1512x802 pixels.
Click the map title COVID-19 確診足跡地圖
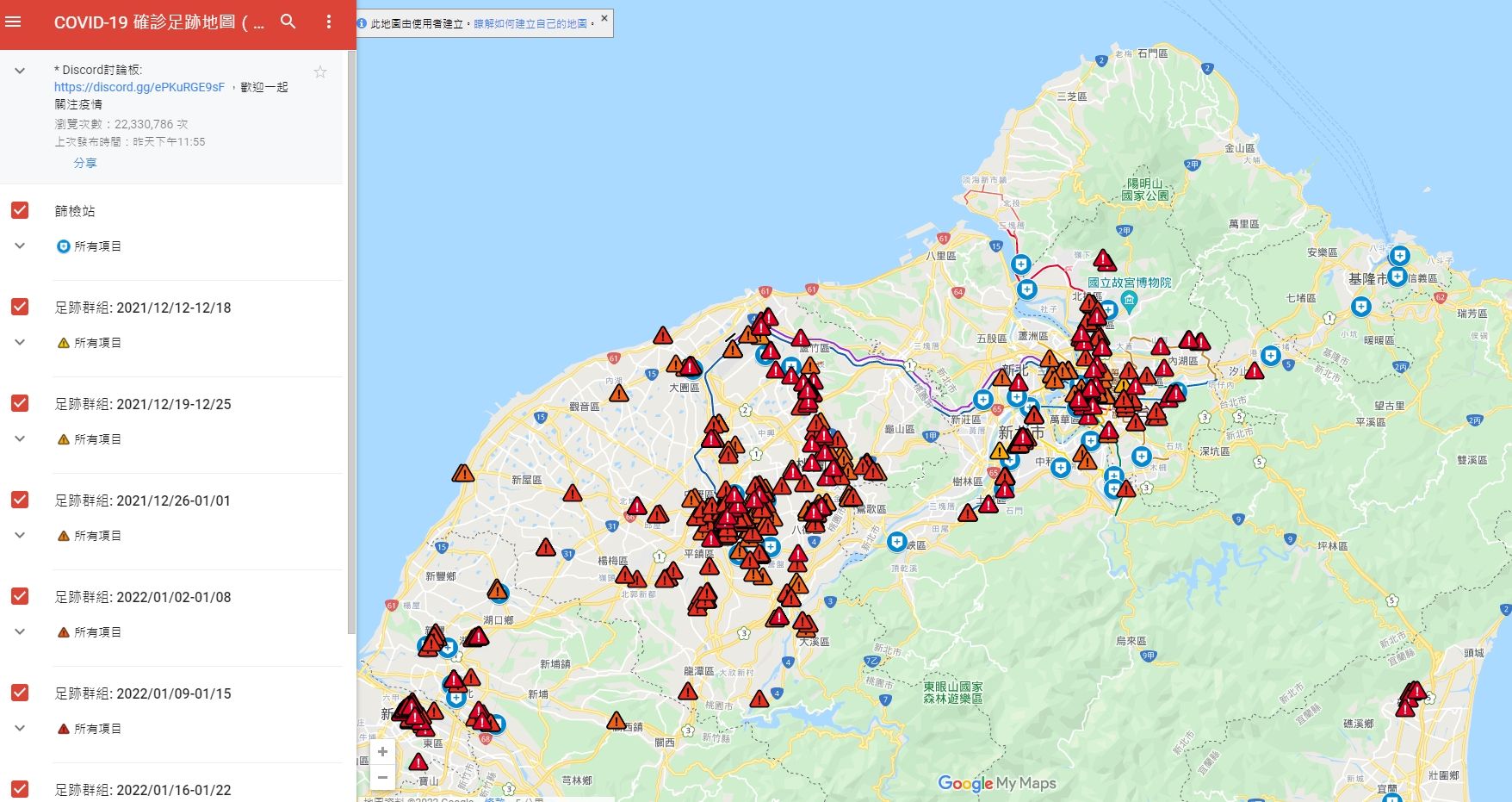tap(159, 22)
